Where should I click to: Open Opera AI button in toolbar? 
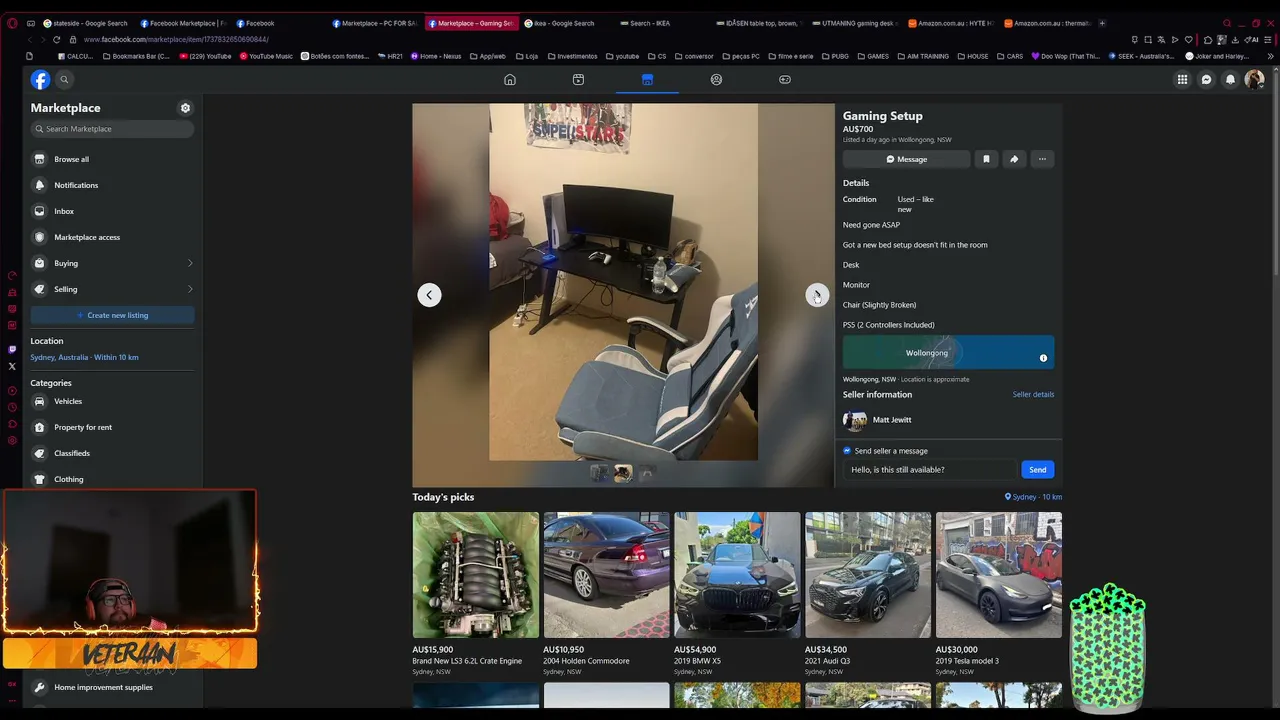click(1253, 39)
